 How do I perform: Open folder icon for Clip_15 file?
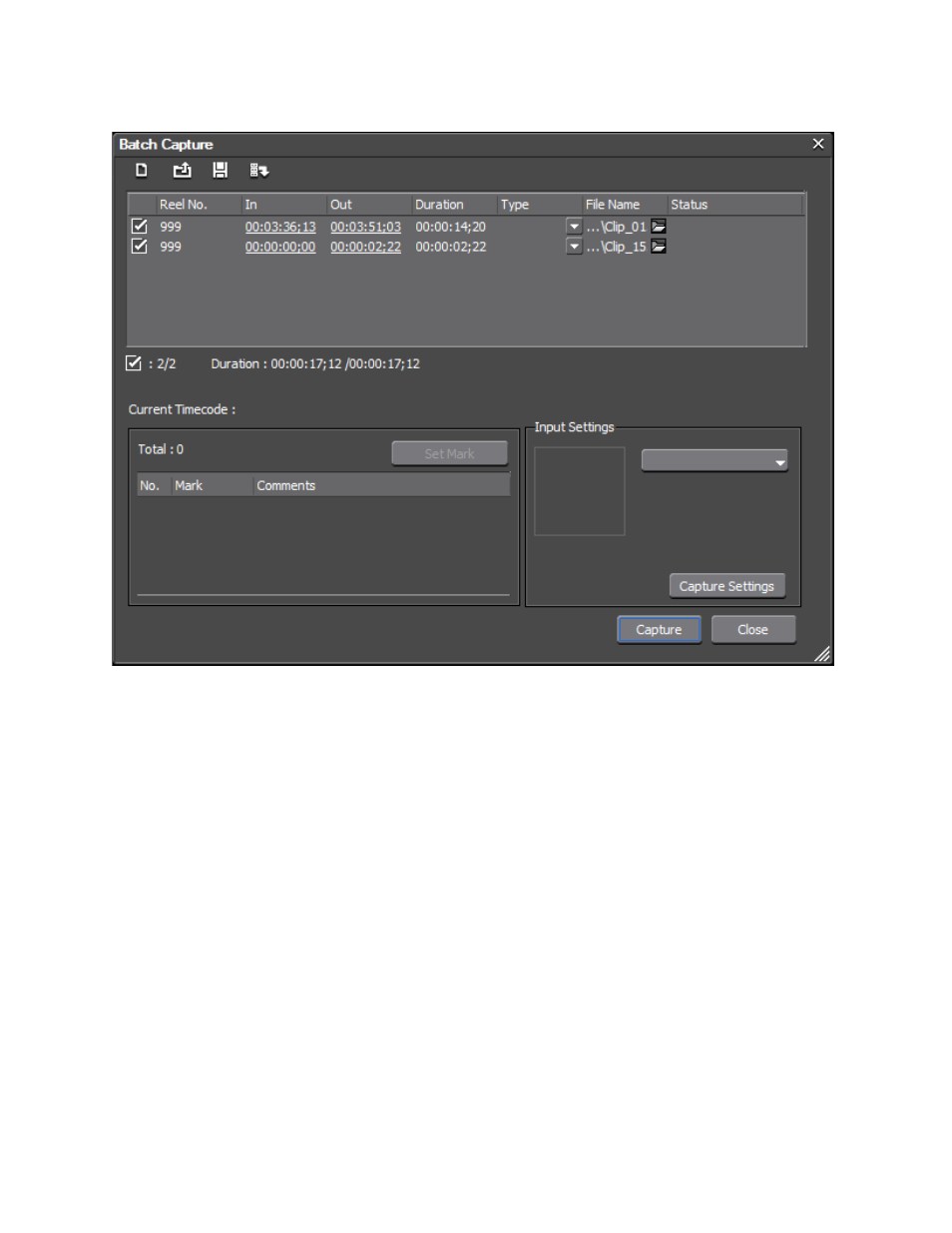[659, 247]
